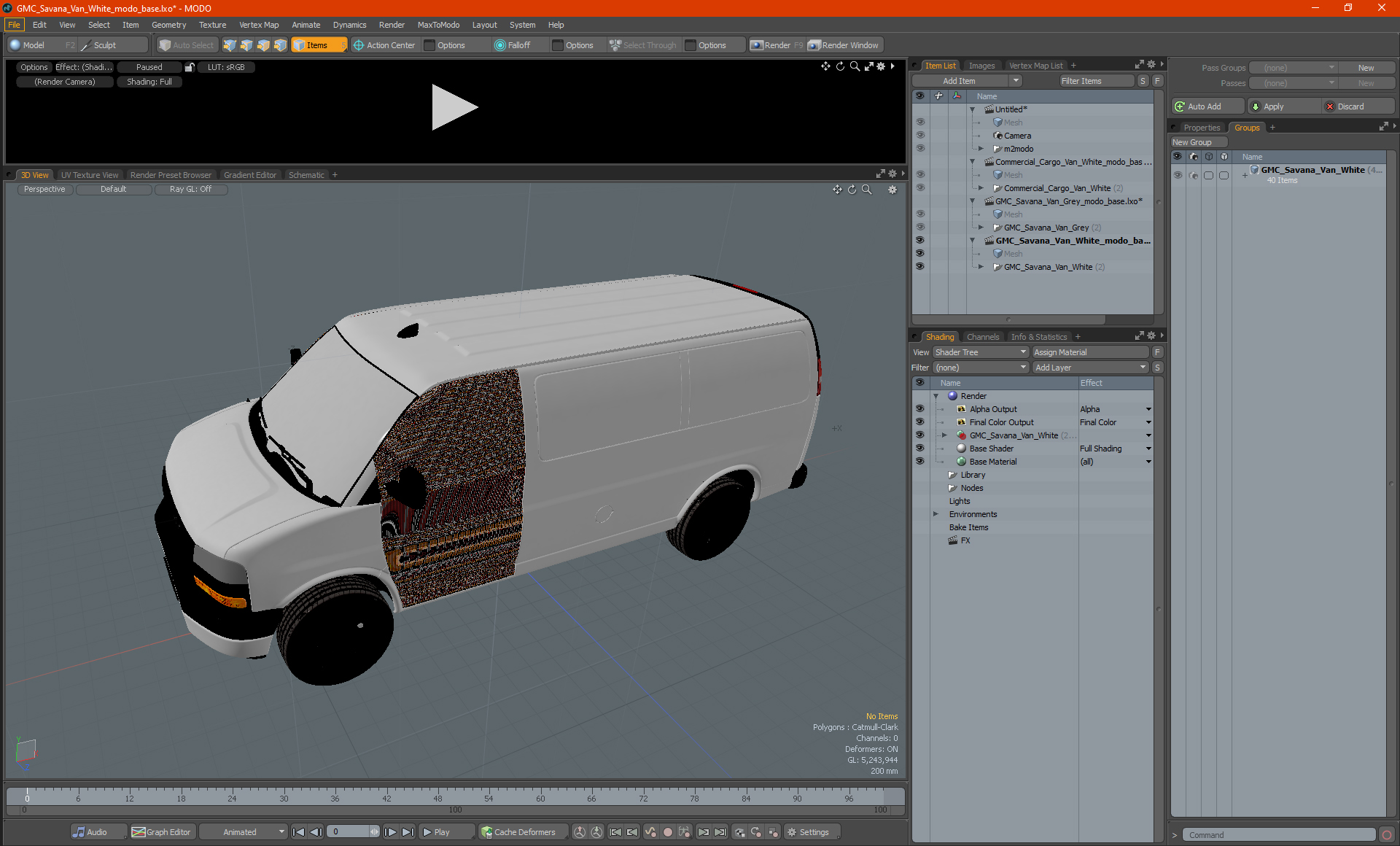Toggle visibility of GMC_Savana_Van_White item
This screenshot has height=846, width=1400.
pyautogui.click(x=920, y=267)
